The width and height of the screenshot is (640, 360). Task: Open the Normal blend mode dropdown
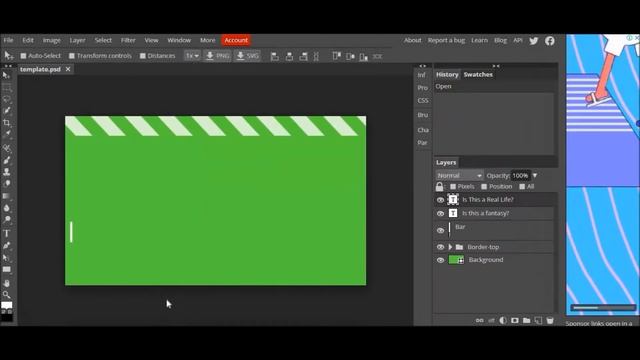(x=459, y=176)
